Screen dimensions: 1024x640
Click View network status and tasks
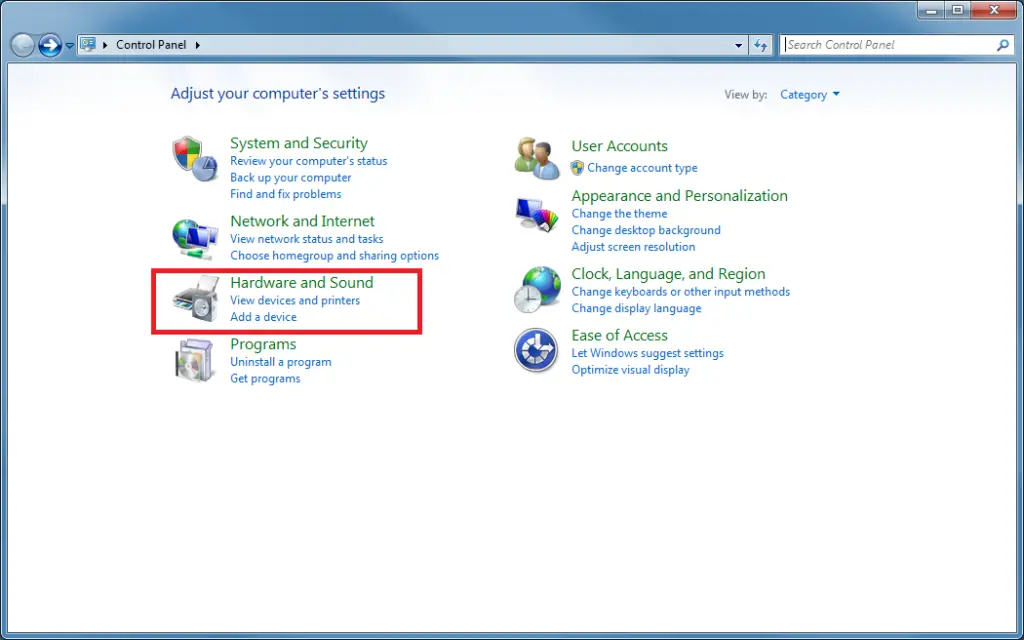(x=307, y=239)
